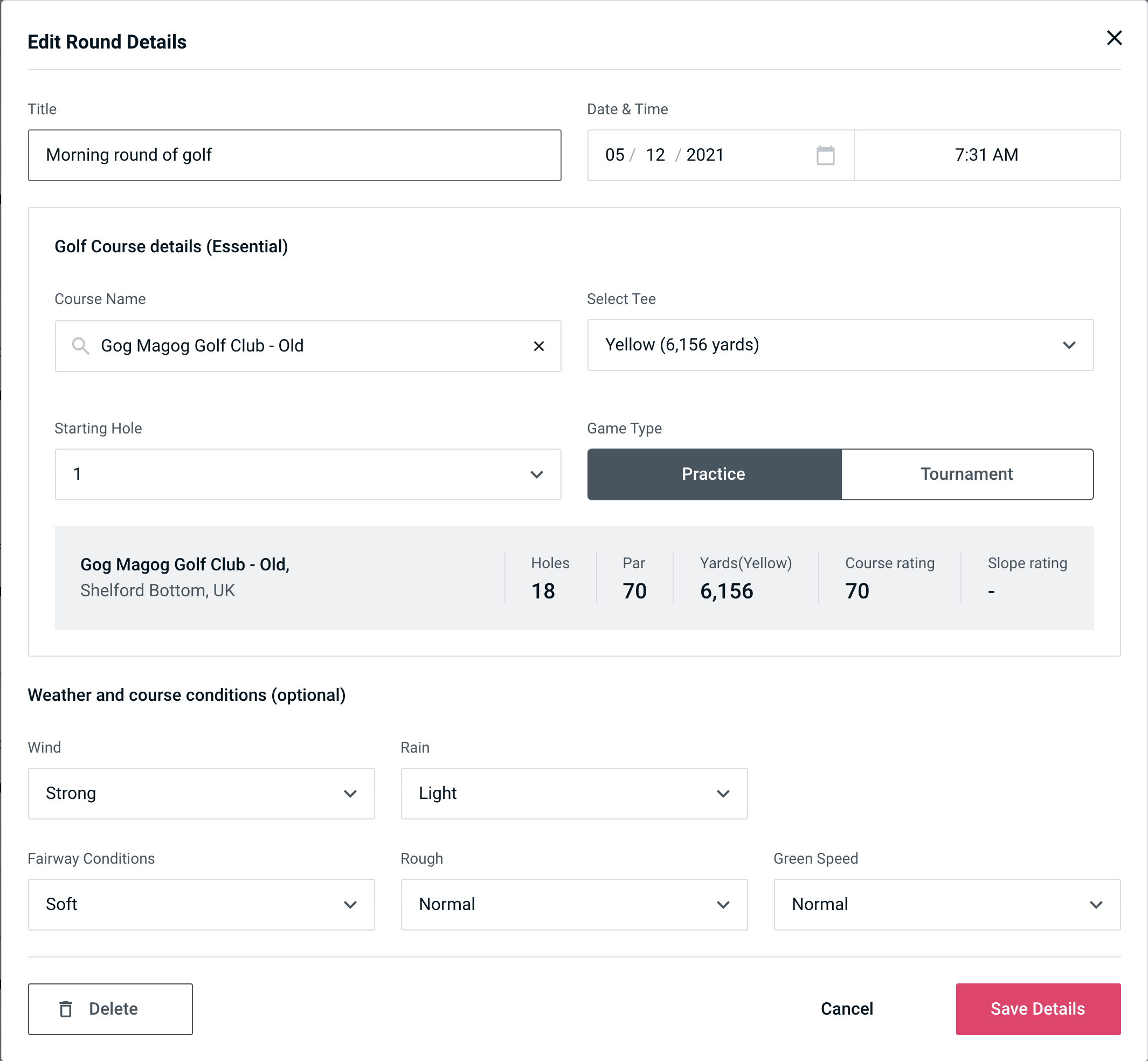
Task: Toggle Game Type back to Practice
Action: pos(714,474)
